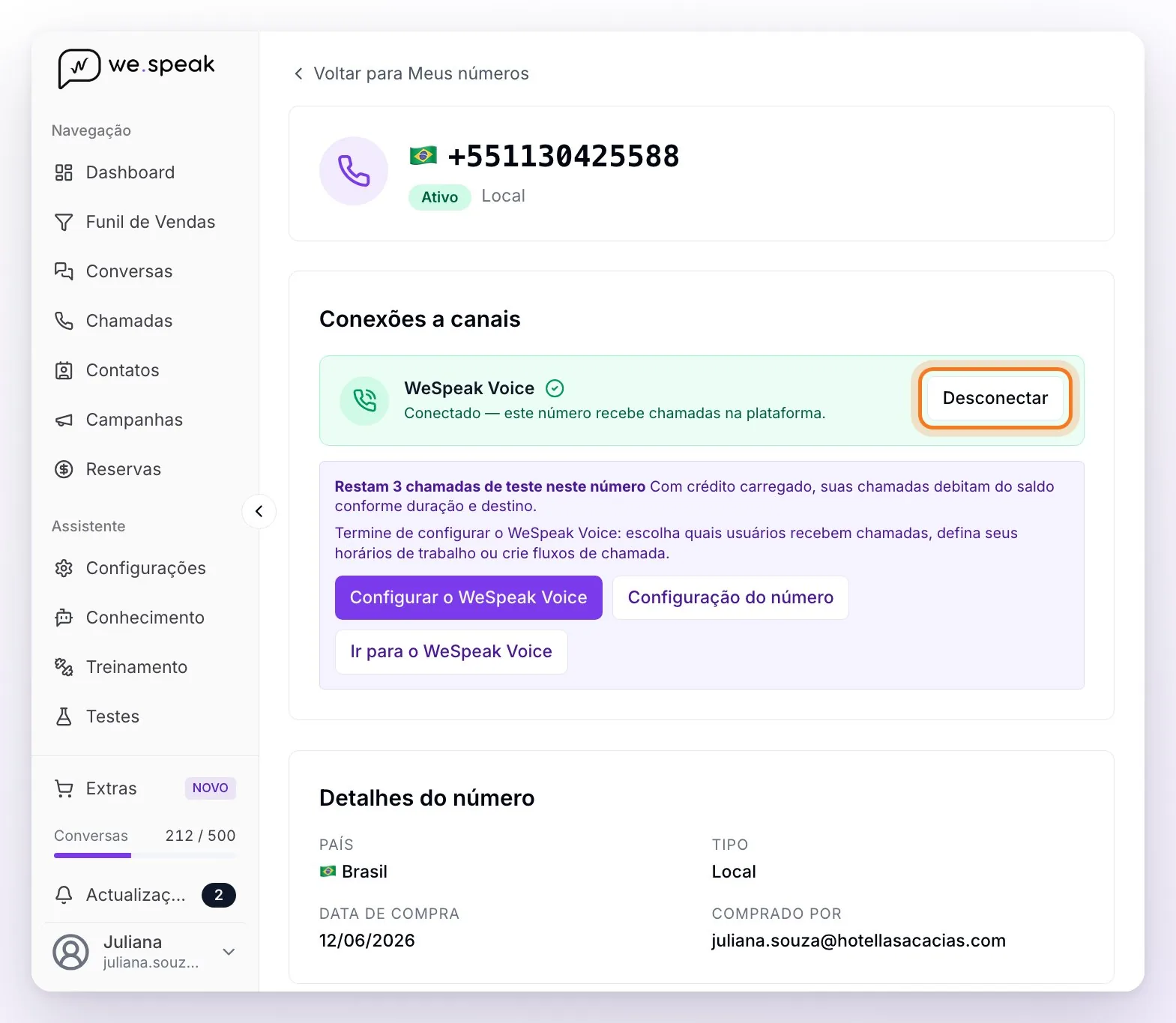Click the Actualizações bell icon
Image resolution: width=1176 pixels, height=1023 pixels.
click(x=64, y=895)
